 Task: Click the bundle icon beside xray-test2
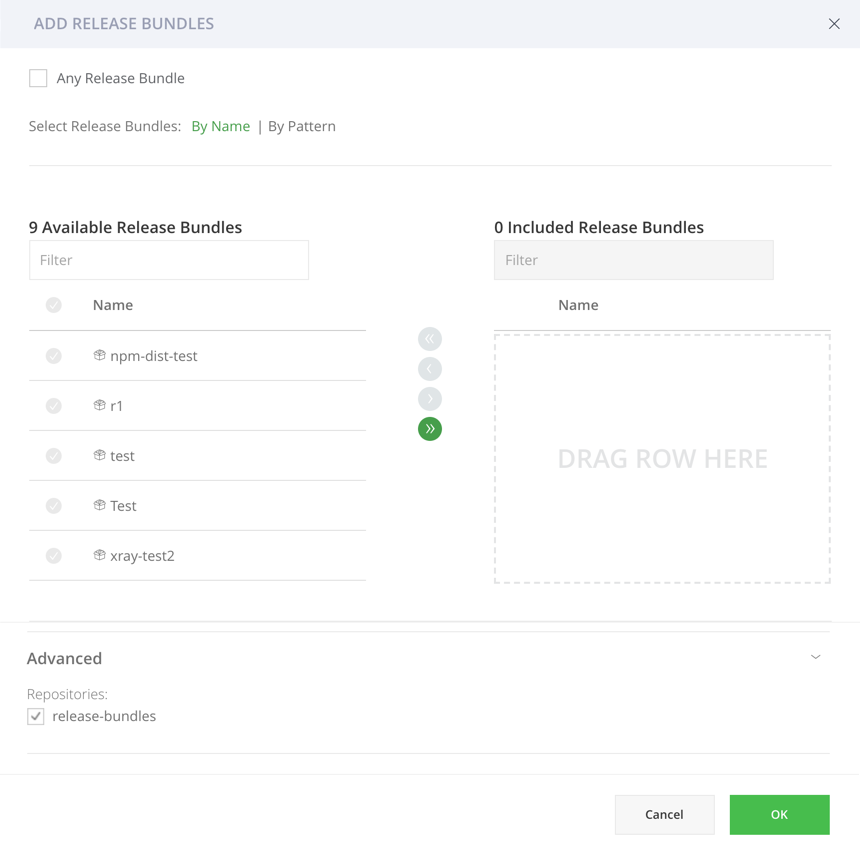pyautogui.click(x=98, y=555)
